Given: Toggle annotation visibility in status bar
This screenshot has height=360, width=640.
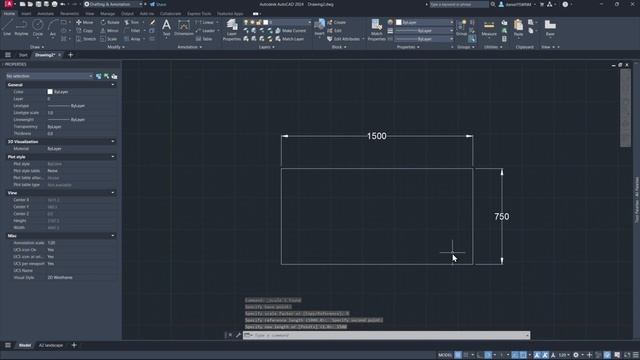Looking at the screenshot, I should (x=537, y=355).
